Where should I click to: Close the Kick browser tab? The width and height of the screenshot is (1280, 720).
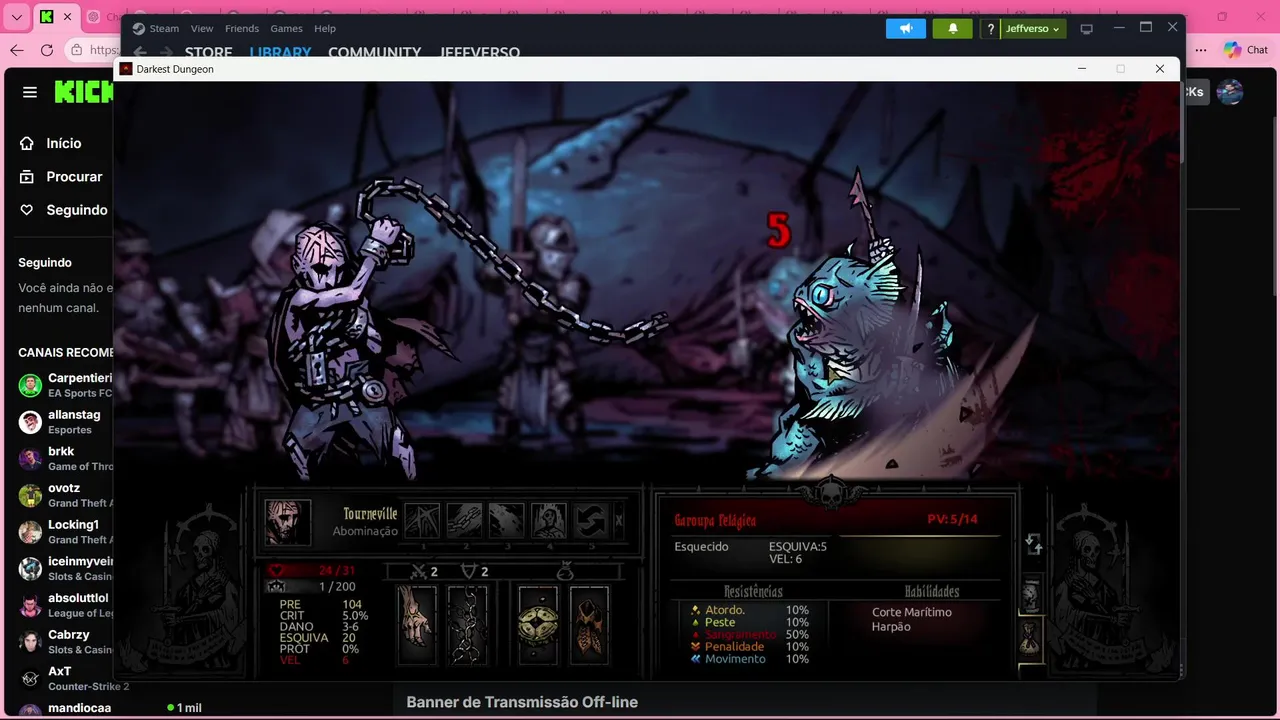[x=69, y=17]
